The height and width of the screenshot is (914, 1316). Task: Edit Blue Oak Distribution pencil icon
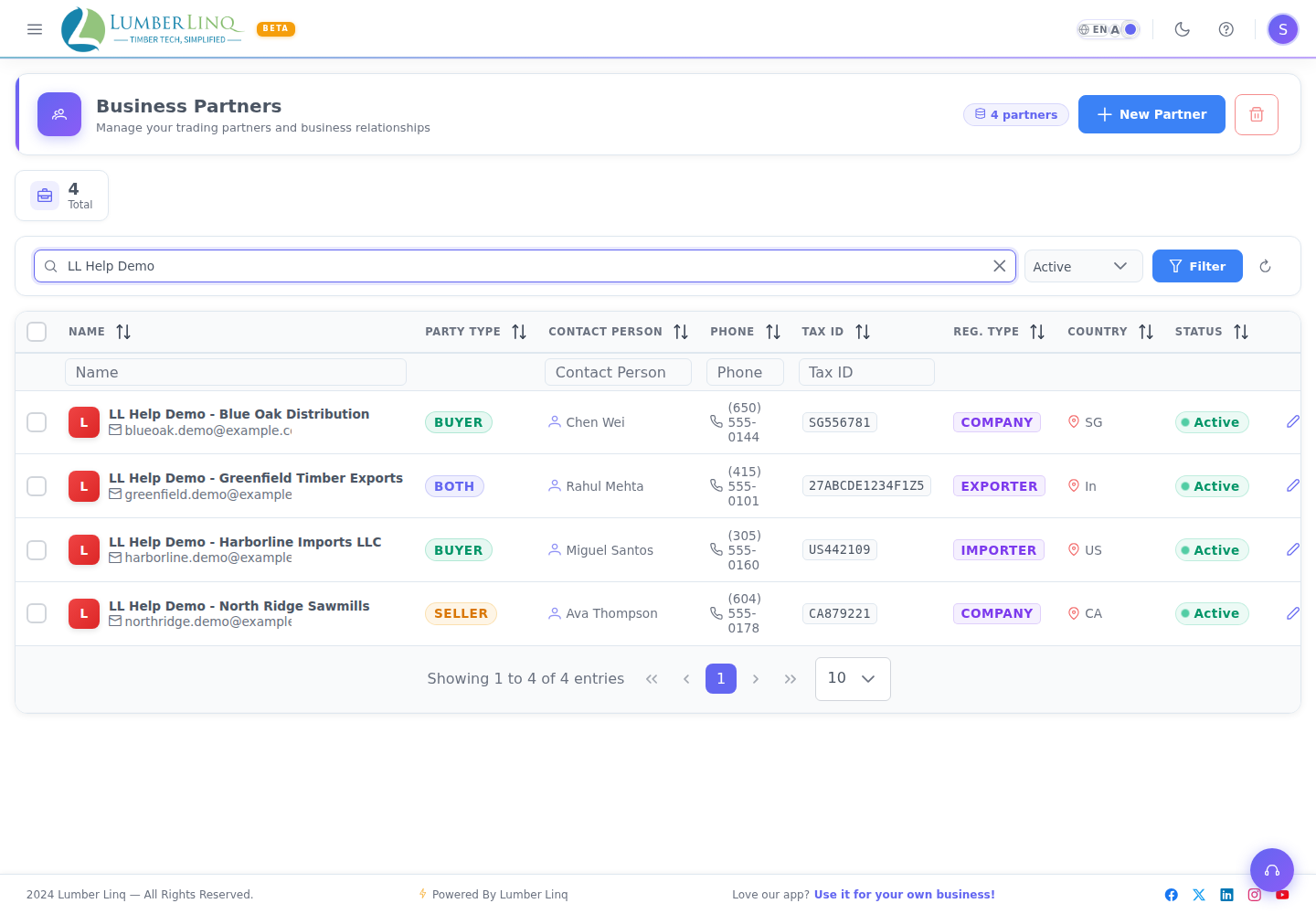tap(1293, 421)
